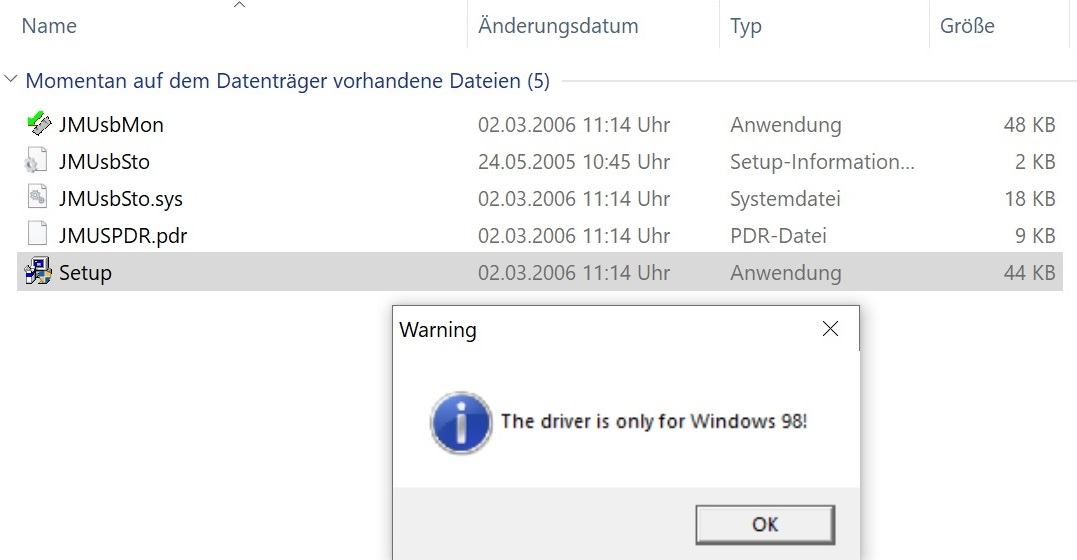
Task: Select the JMUsbSto setup information icon
Action: click(36, 161)
